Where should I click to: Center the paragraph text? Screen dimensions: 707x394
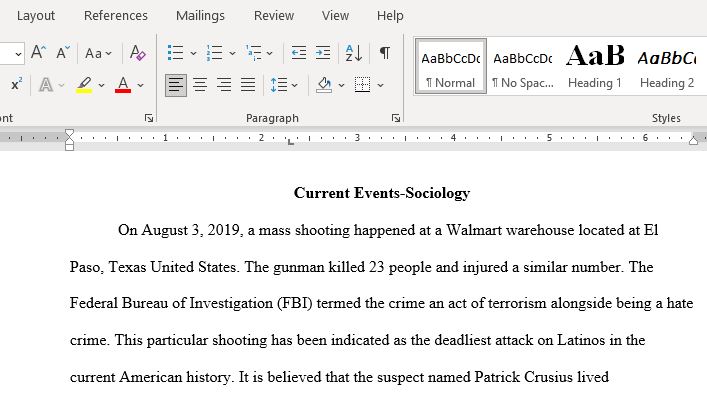coord(200,85)
